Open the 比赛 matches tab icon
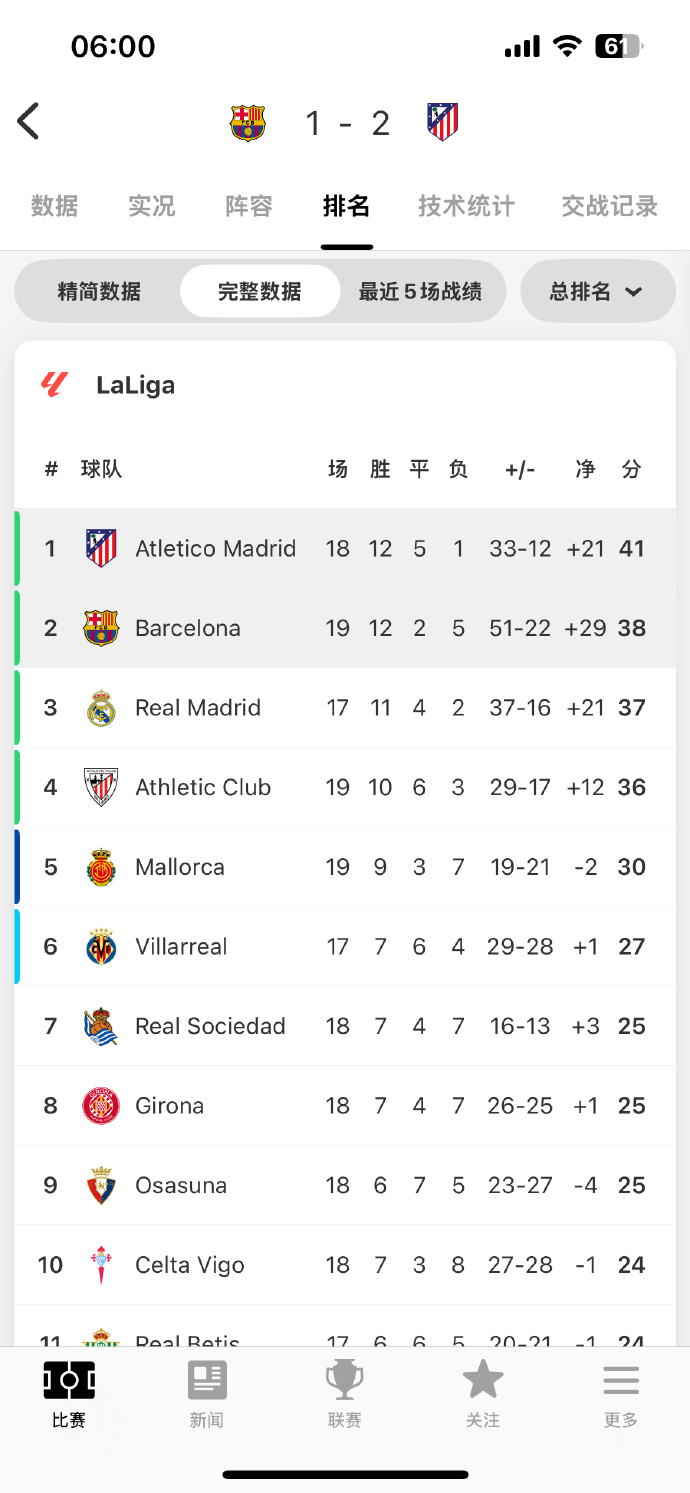The width and height of the screenshot is (690, 1493). (x=69, y=1382)
